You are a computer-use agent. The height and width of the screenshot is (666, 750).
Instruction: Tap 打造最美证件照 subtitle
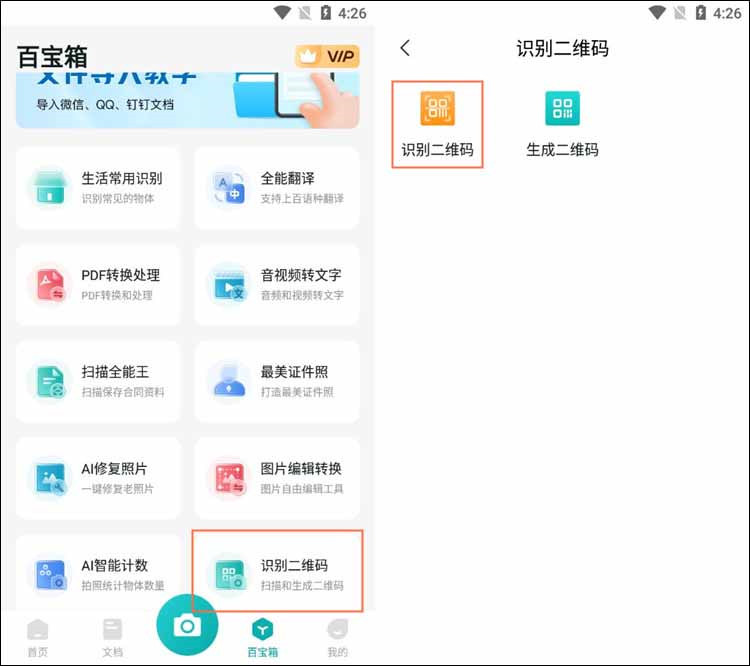297,392
